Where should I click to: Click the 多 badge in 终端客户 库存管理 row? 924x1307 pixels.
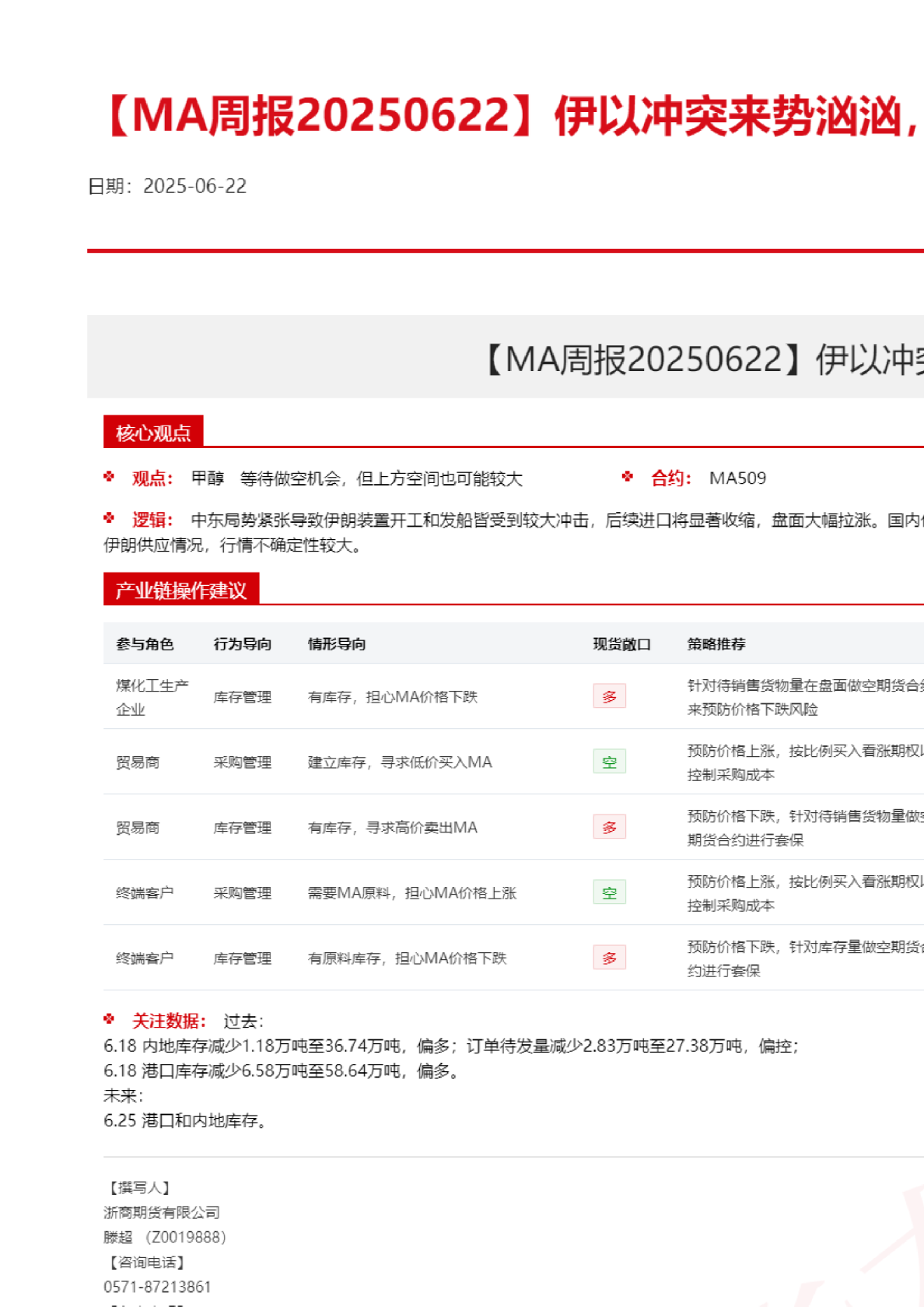(x=609, y=958)
